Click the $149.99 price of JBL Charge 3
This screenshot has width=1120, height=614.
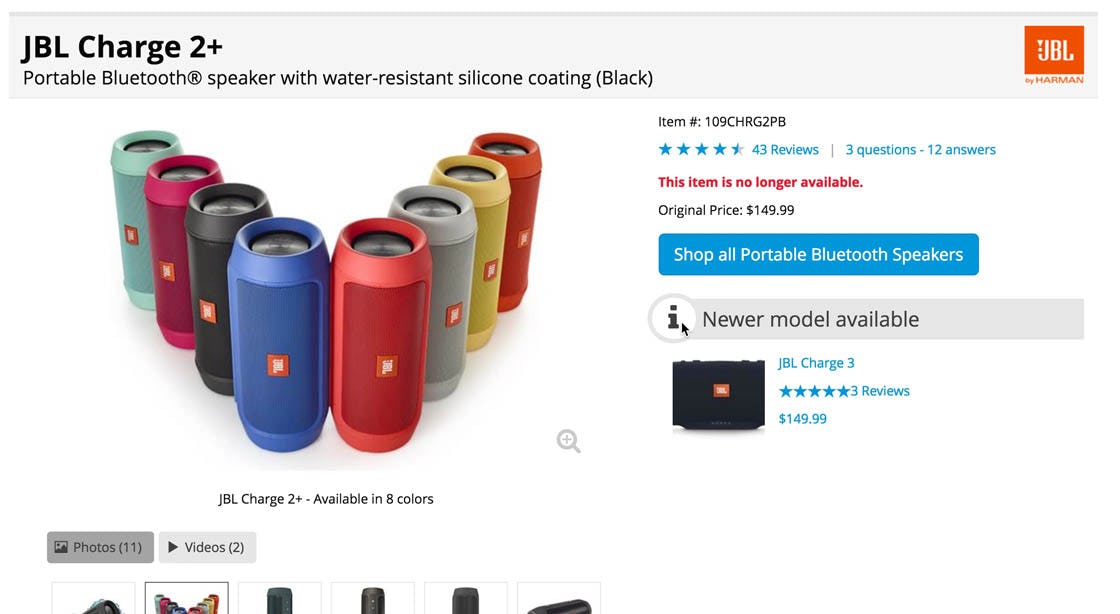pos(803,419)
